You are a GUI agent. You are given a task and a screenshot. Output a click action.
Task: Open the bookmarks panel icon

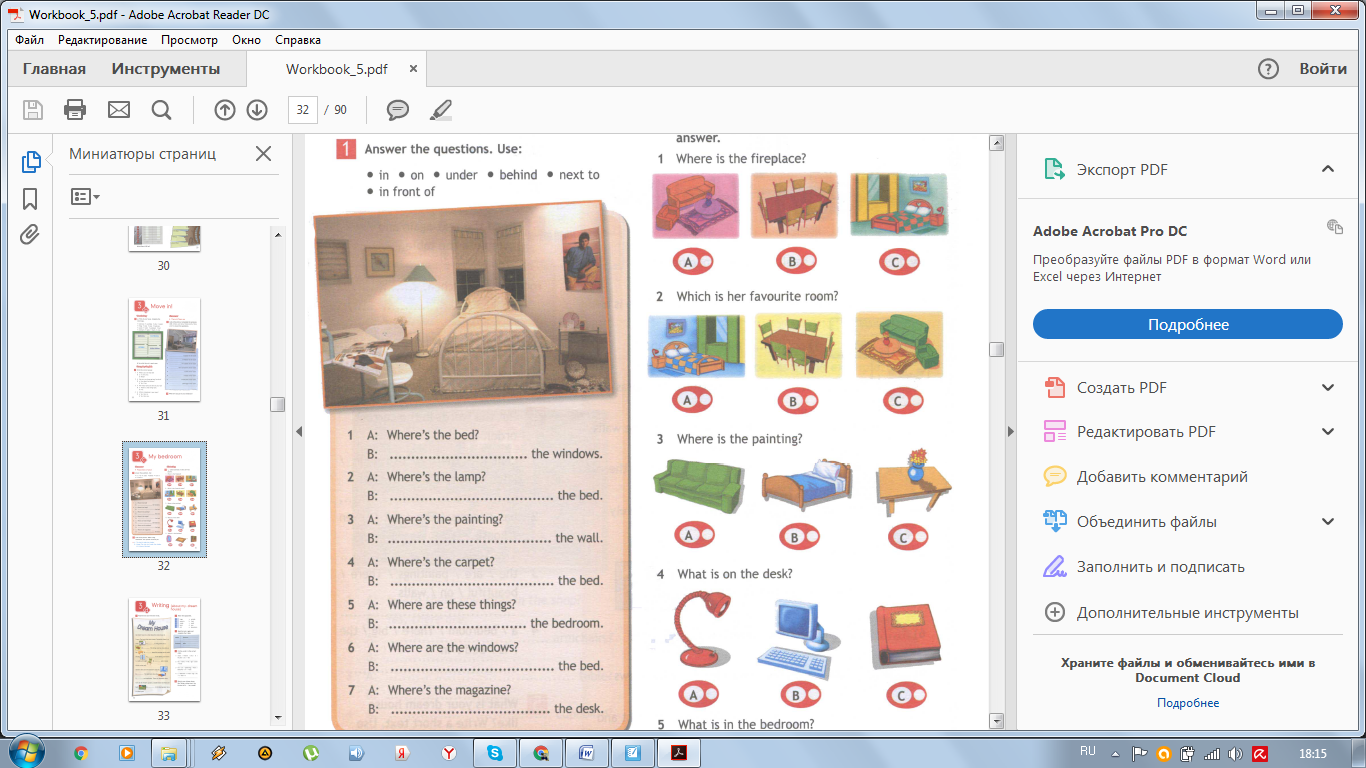click(30, 198)
